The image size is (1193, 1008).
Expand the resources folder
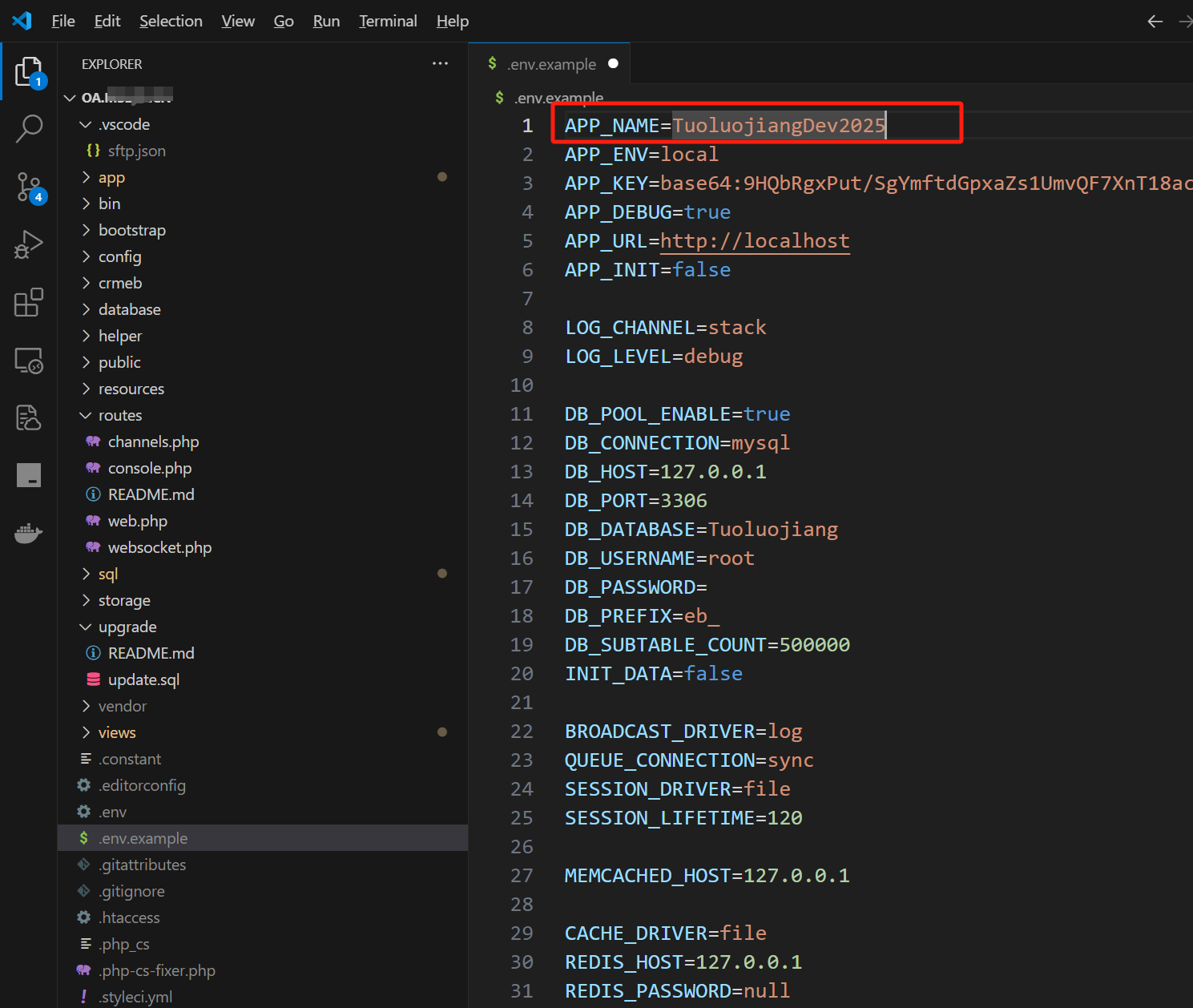tap(263, 389)
